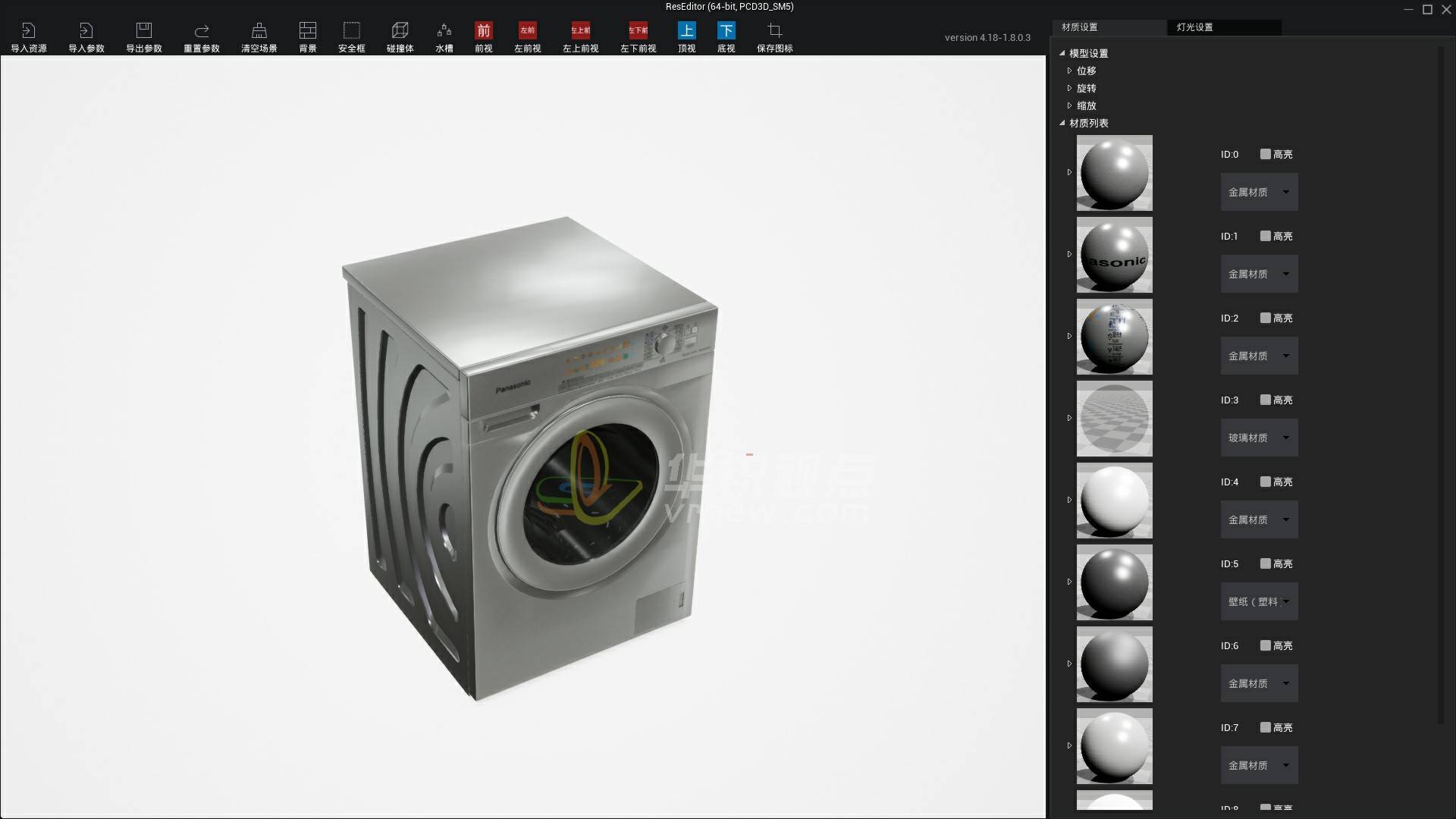The height and width of the screenshot is (819, 1456).
Task: Expand material ID:3 row arrow
Action: point(1070,418)
